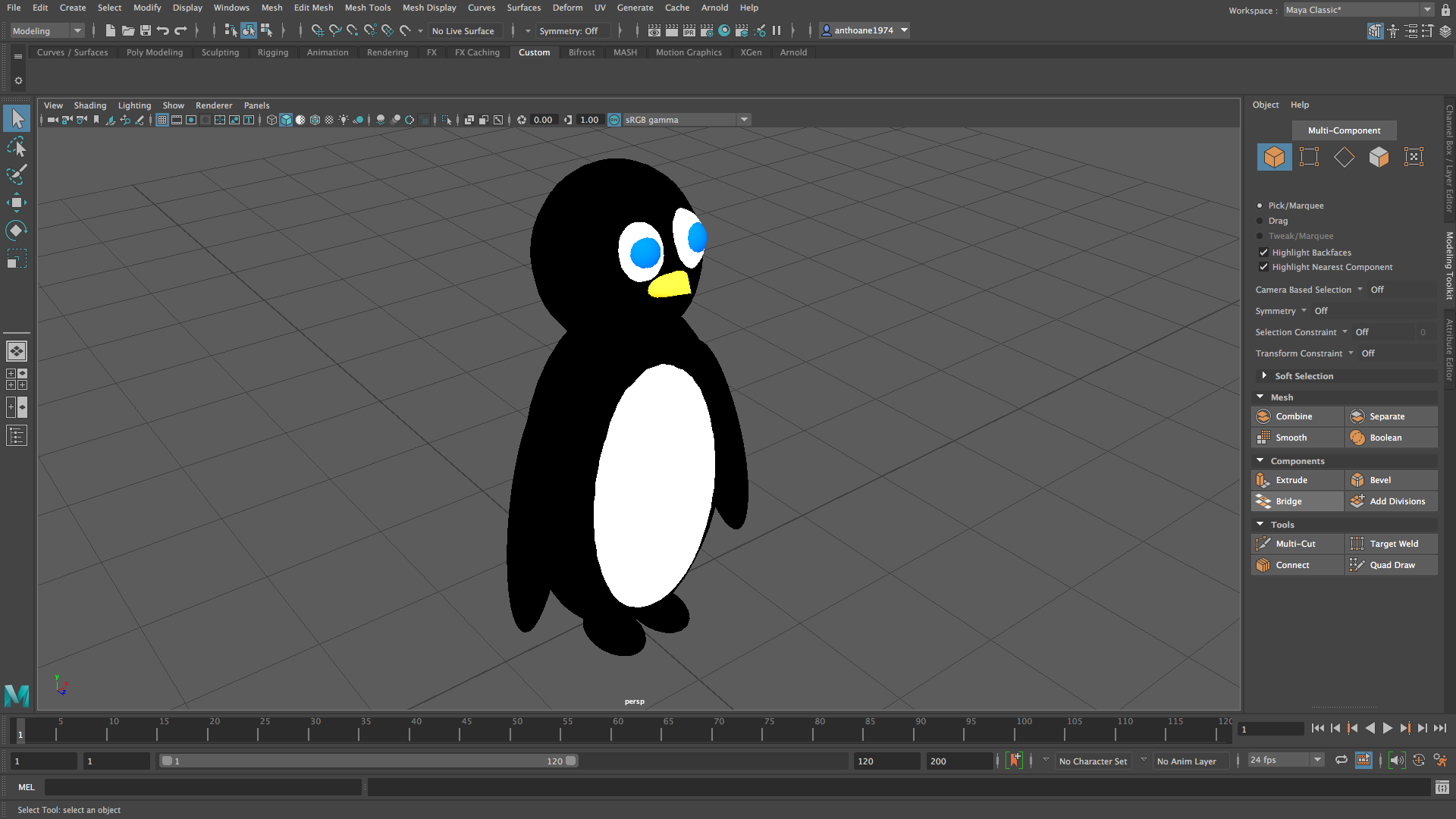1456x819 pixels.
Task: Click the Quad Draw tool icon
Action: pyautogui.click(x=1357, y=565)
